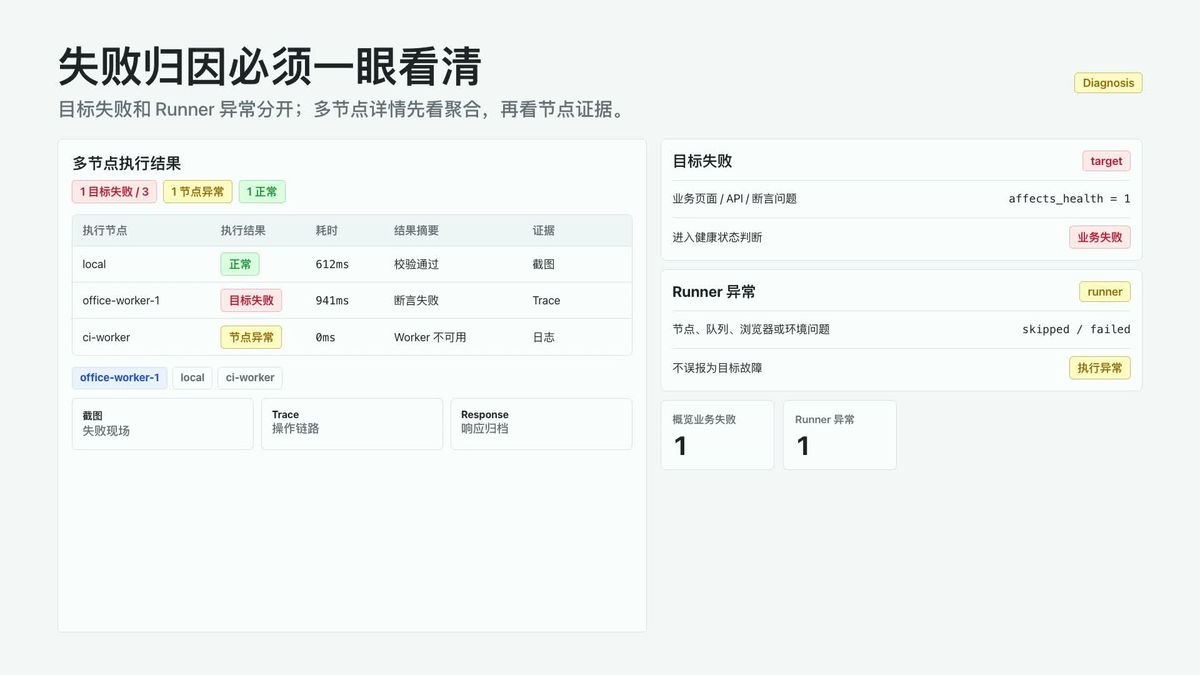Click the 目标失败 card title

click(702, 161)
